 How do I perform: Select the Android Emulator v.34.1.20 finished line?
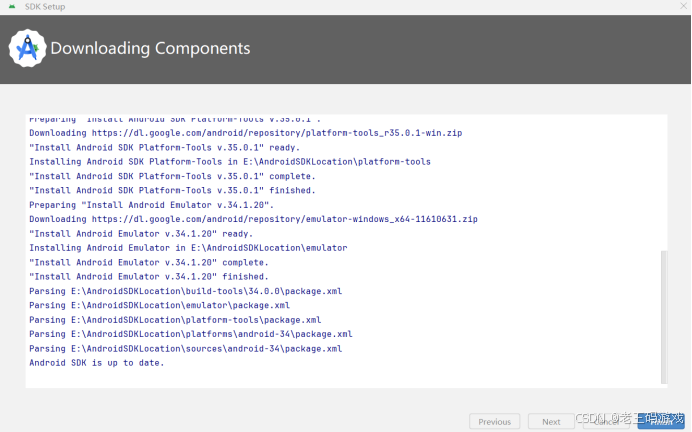click(x=149, y=276)
